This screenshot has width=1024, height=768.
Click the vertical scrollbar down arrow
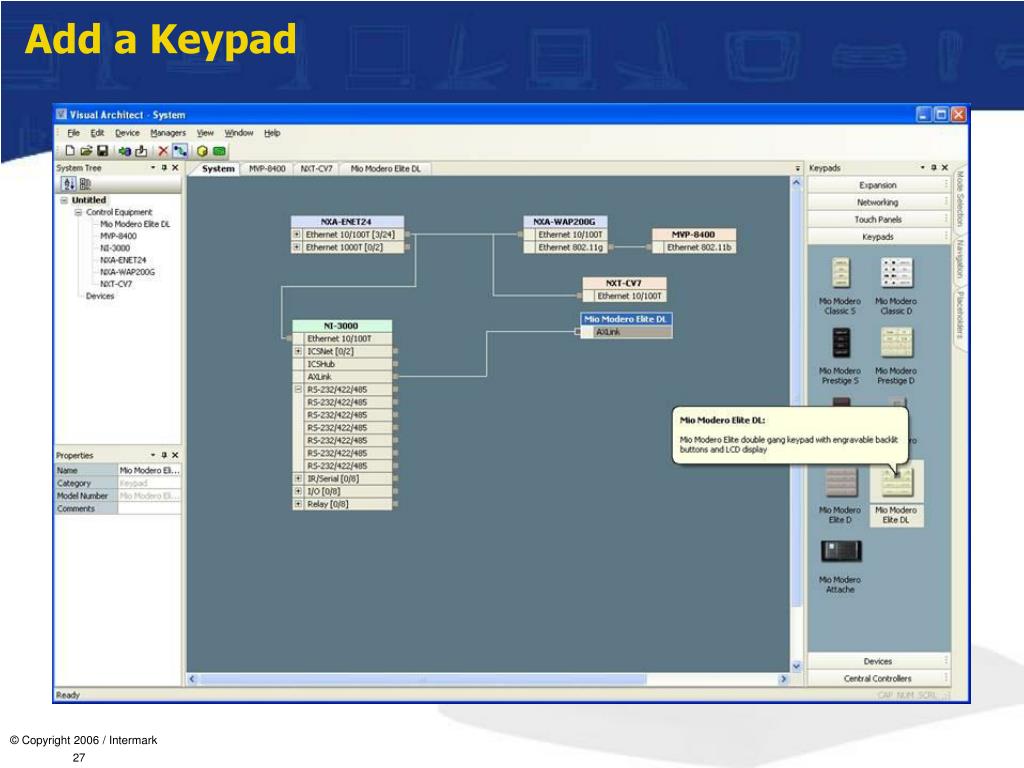pyautogui.click(x=796, y=666)
